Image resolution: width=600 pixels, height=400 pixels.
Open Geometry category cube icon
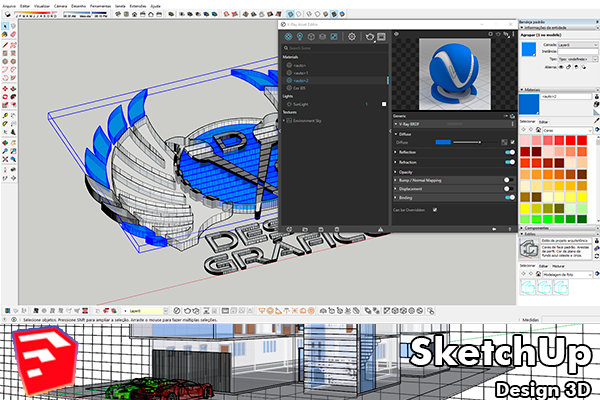[x=311, y=37]
